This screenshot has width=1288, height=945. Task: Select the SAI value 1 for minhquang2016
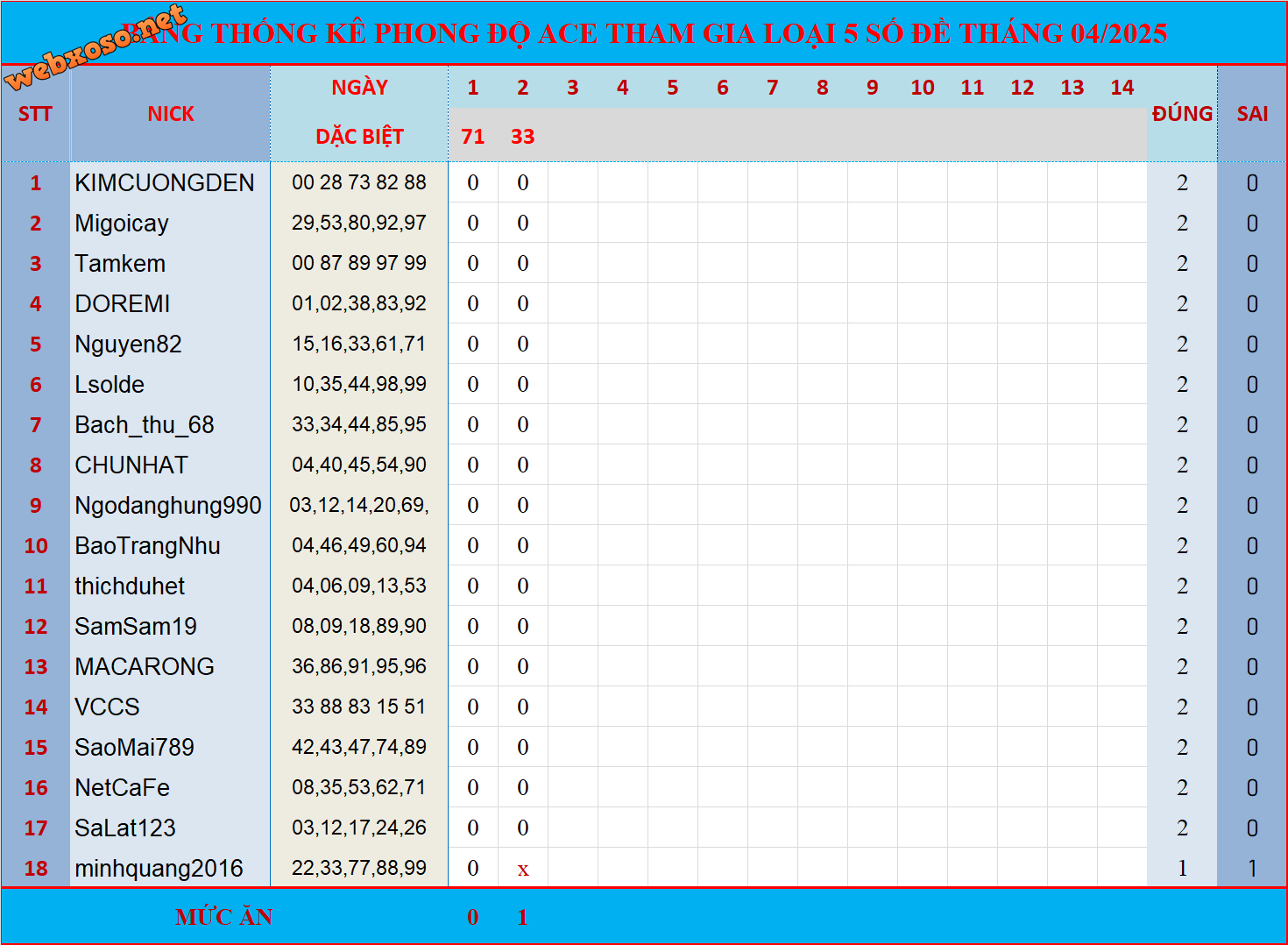(x=1252, y=868)
